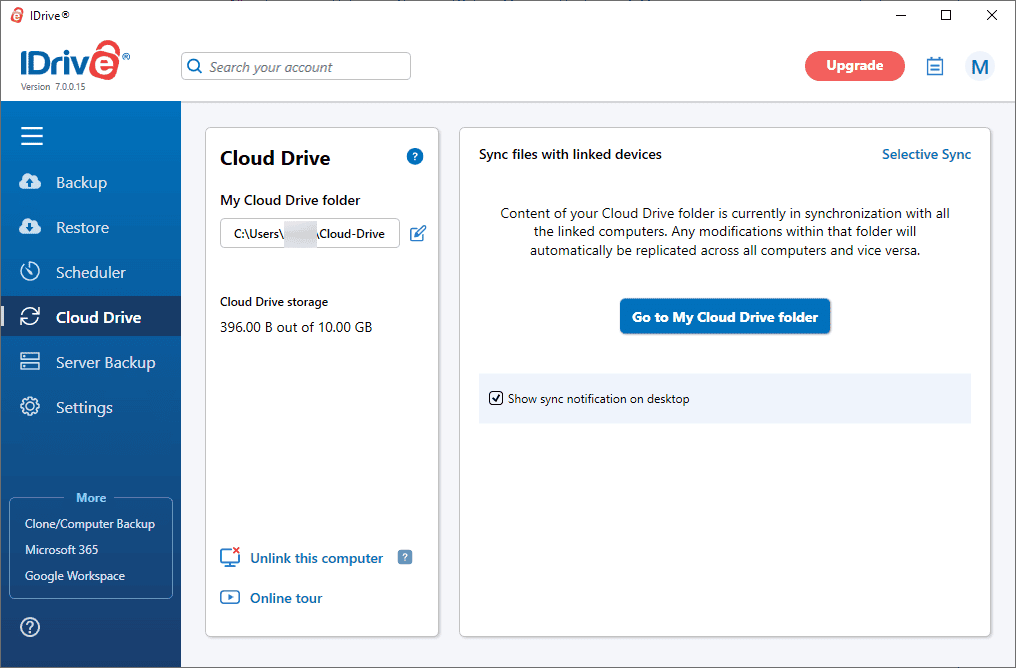This screenshot has height=668, width=1016.
Task: Open the Scheduler menu label
Action: (x=91, y=273)
